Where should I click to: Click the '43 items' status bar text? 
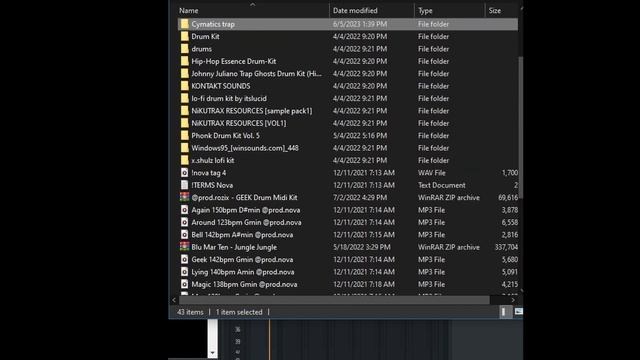click(190, 312)
